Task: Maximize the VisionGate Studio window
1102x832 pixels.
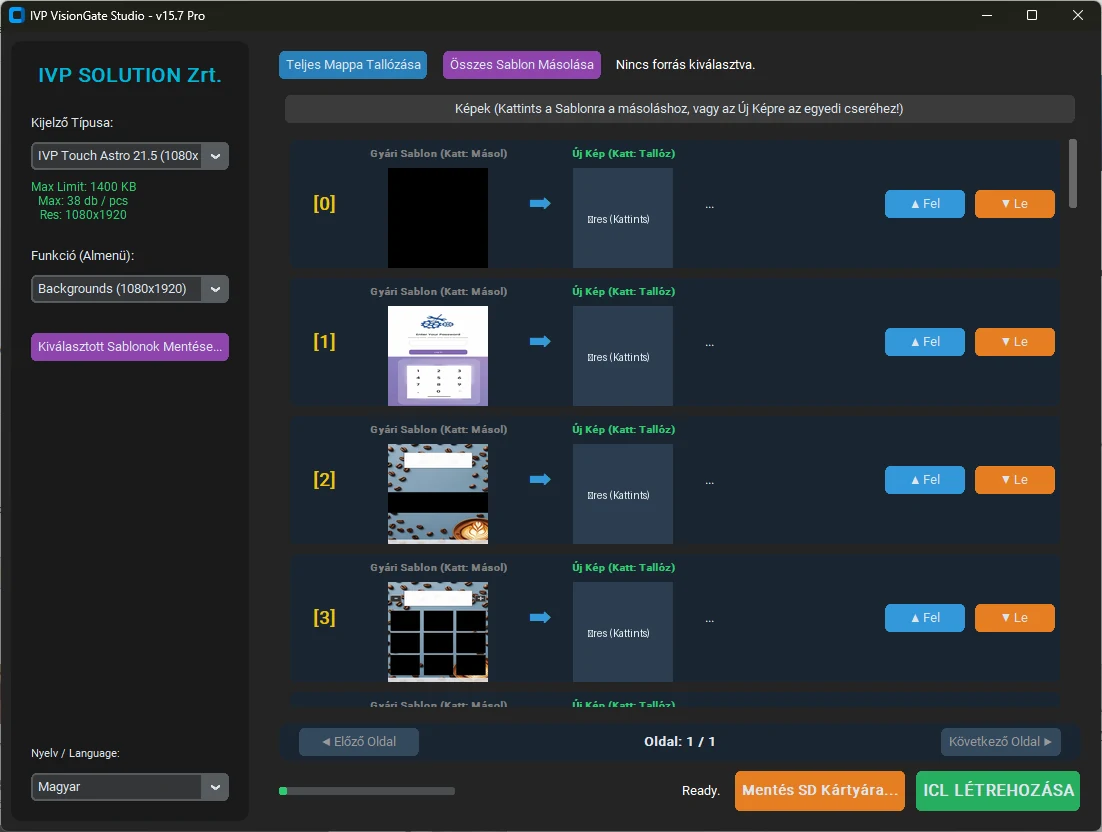Action: [x=1032, y=15]
